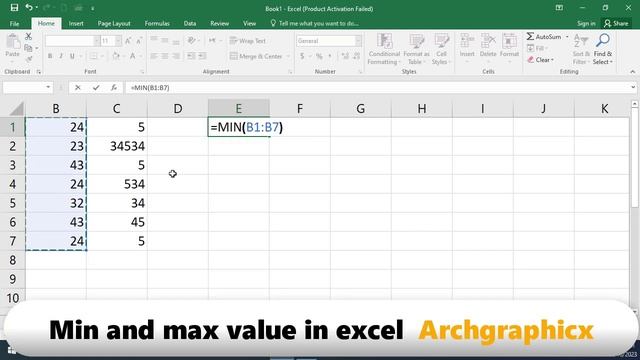Click the Tell me what you want box
The image size is (640, 360).
[315, 23]
